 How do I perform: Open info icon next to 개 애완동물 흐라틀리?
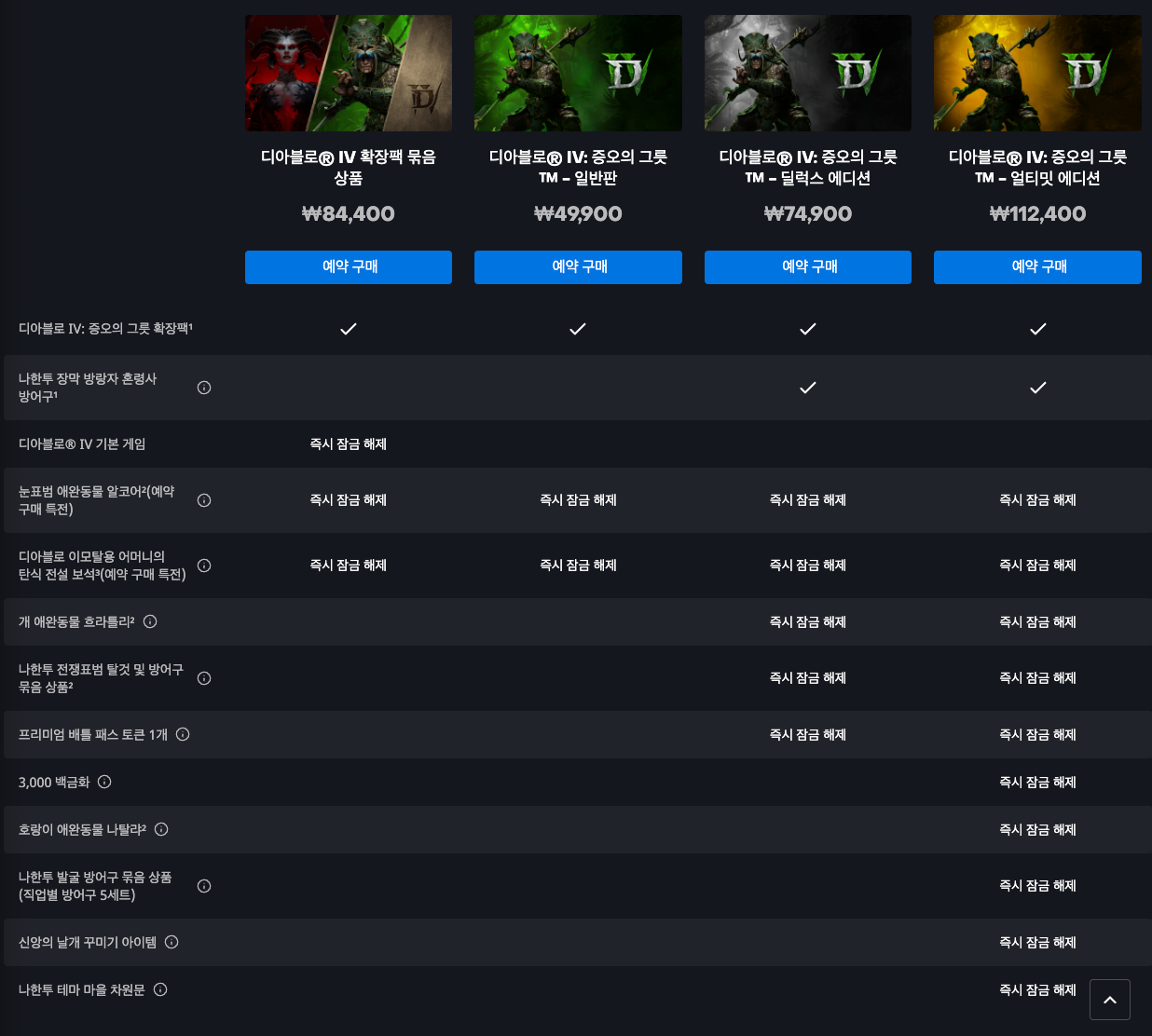(x=150, y=621)
